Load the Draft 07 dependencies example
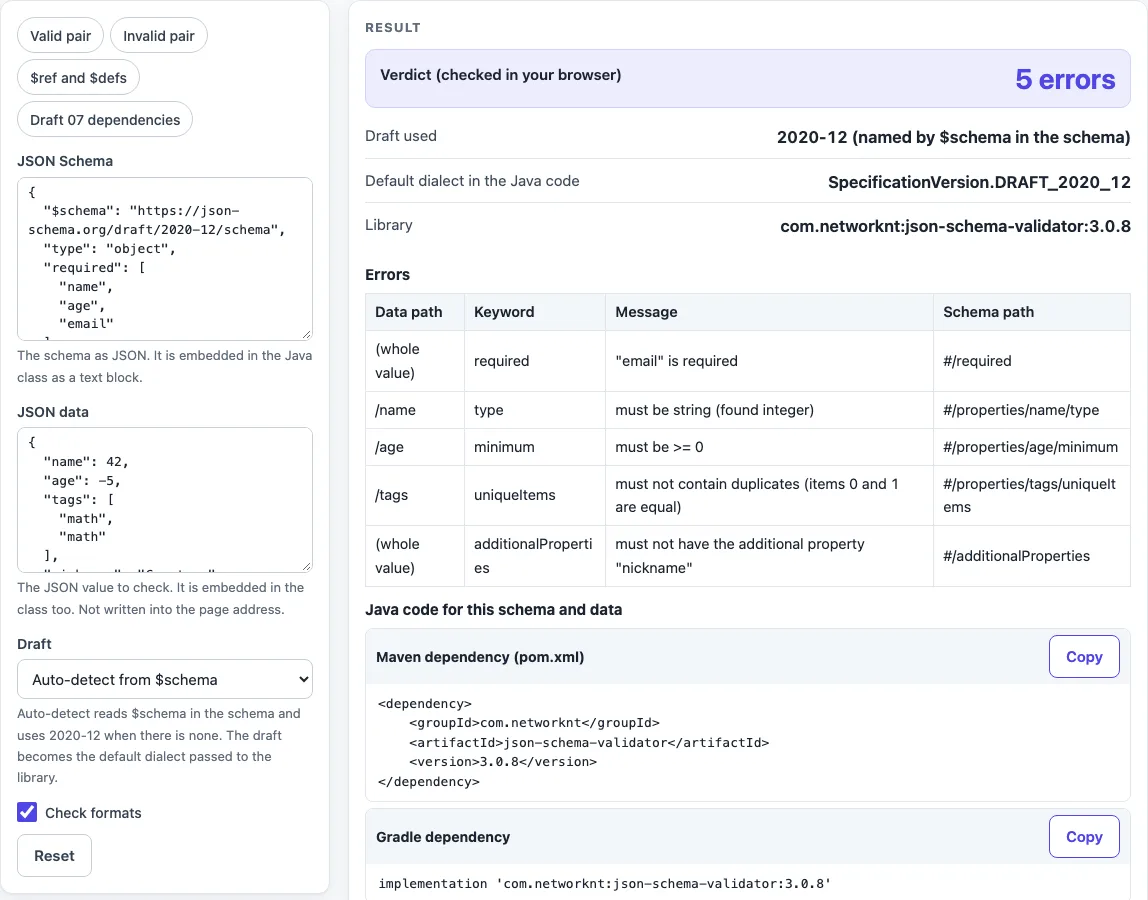 pyautogui.click(x=105, y=119)
